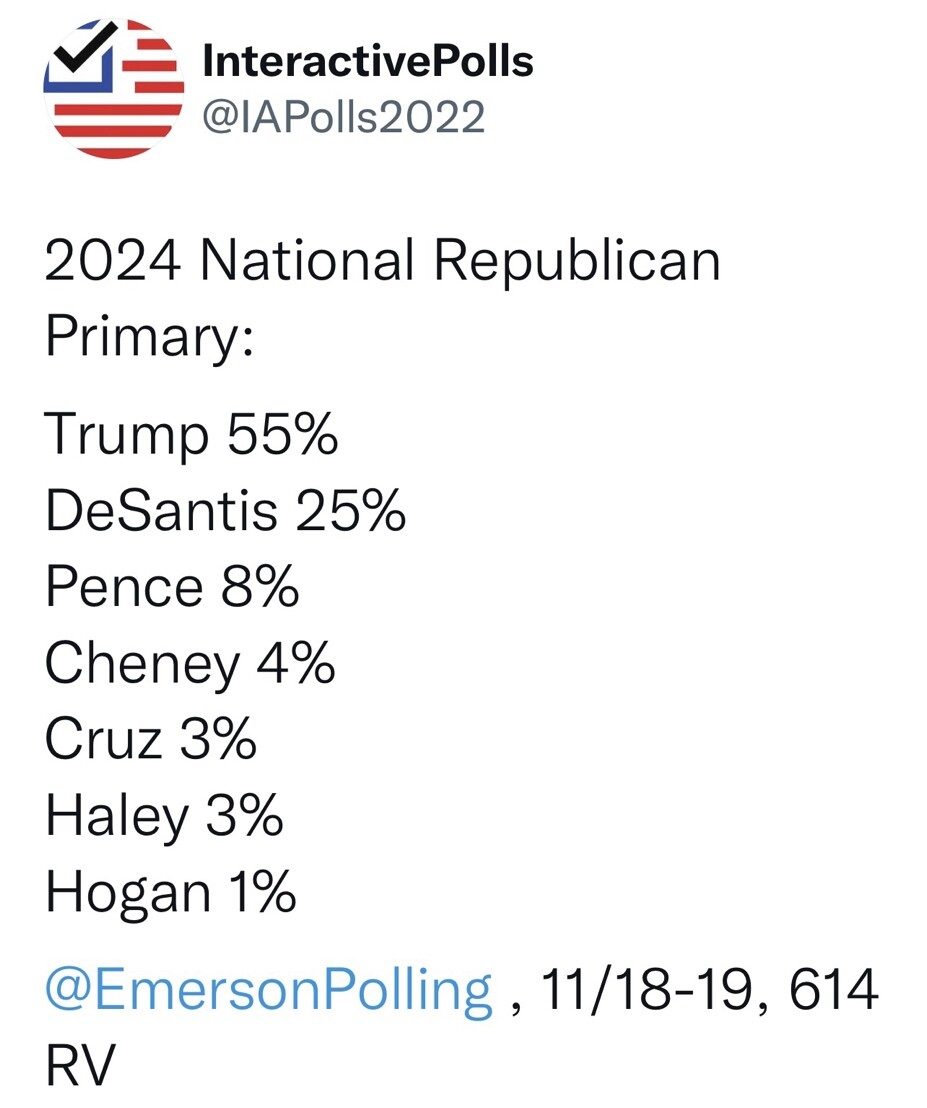Click the 614 sample size number
Viewport: 927px width, 1108px height.
click(834, 989)
